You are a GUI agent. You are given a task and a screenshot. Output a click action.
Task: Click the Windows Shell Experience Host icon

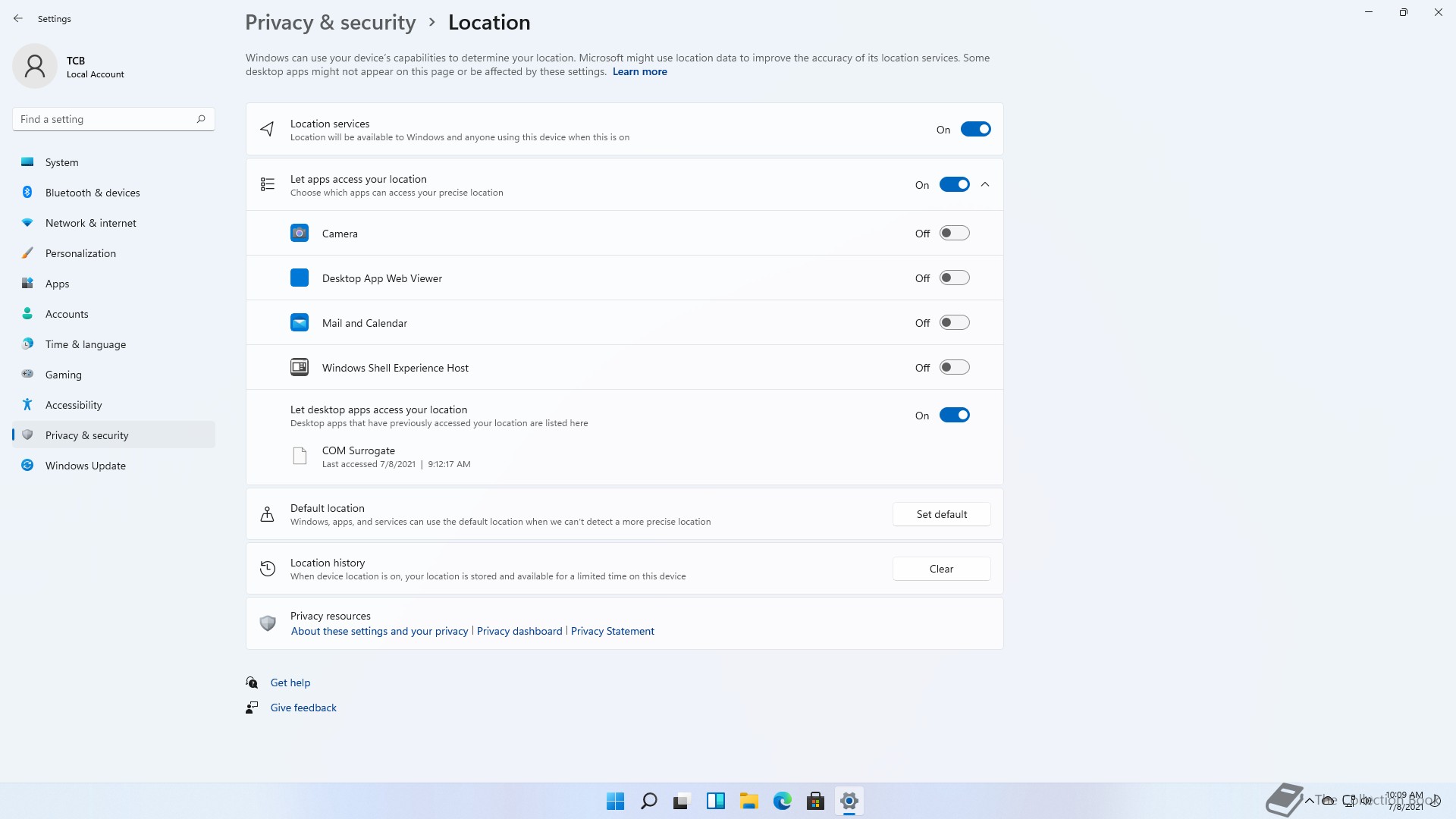click(300, 367)
